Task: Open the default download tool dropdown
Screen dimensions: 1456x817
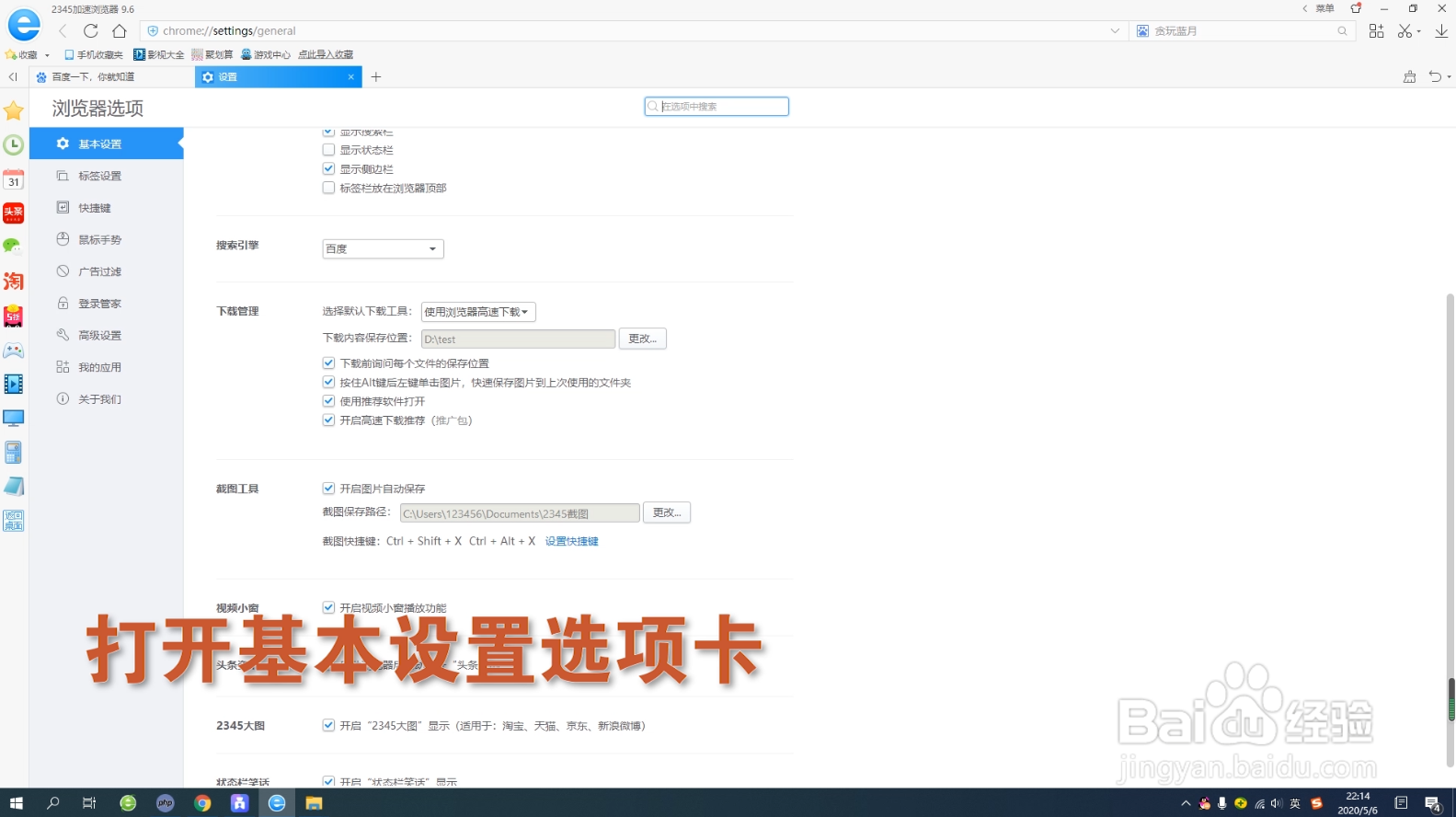Action: pos(478,312)
